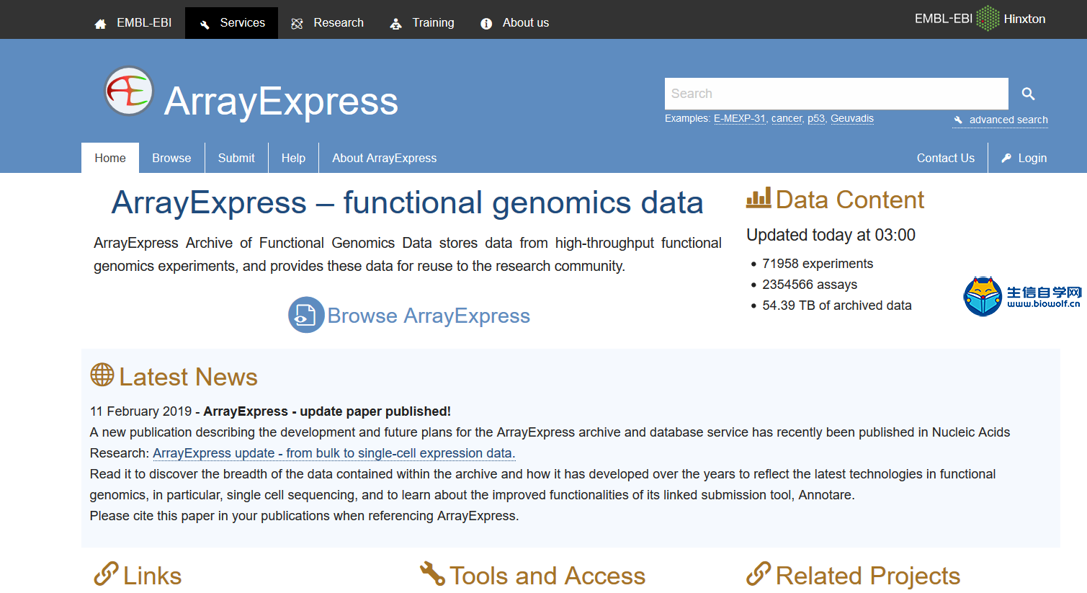
Task: Click the '71958 experiments' text
Action: (817, 264)
